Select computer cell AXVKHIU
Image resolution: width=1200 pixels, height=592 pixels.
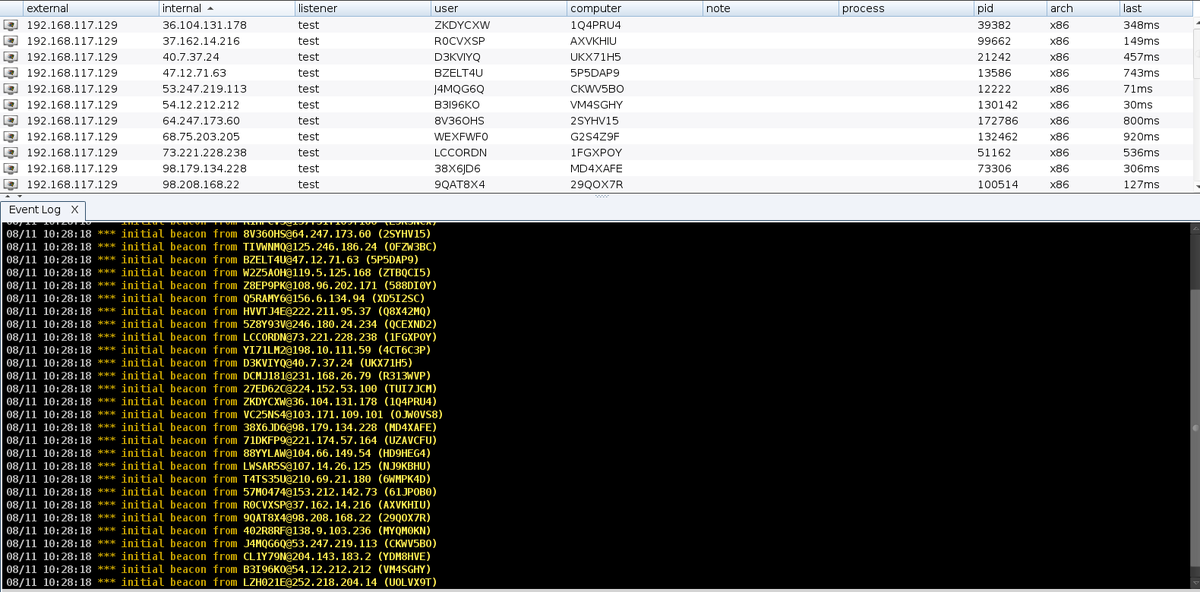click(596, 41)
